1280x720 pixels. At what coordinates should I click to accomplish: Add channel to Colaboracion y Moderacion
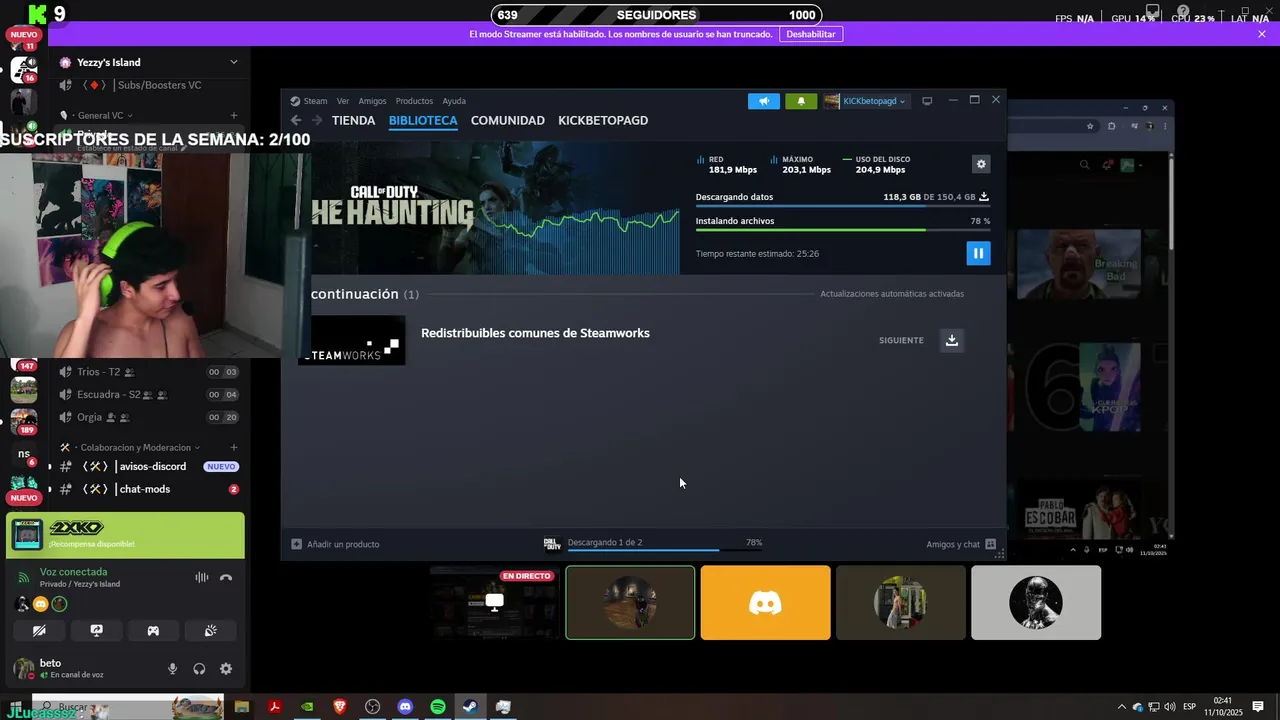234,447
